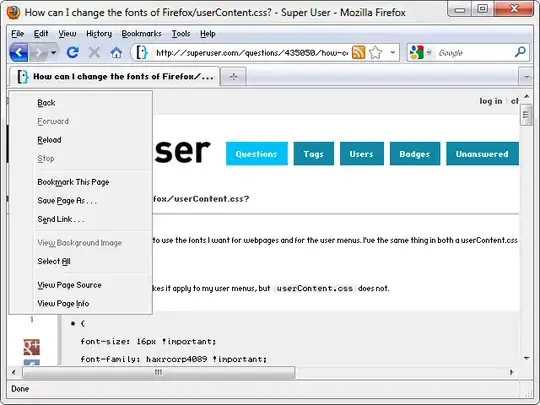Click the 'Done' status bar text
Viewport: 540px width, 405px height.
[x=20, y=389]
